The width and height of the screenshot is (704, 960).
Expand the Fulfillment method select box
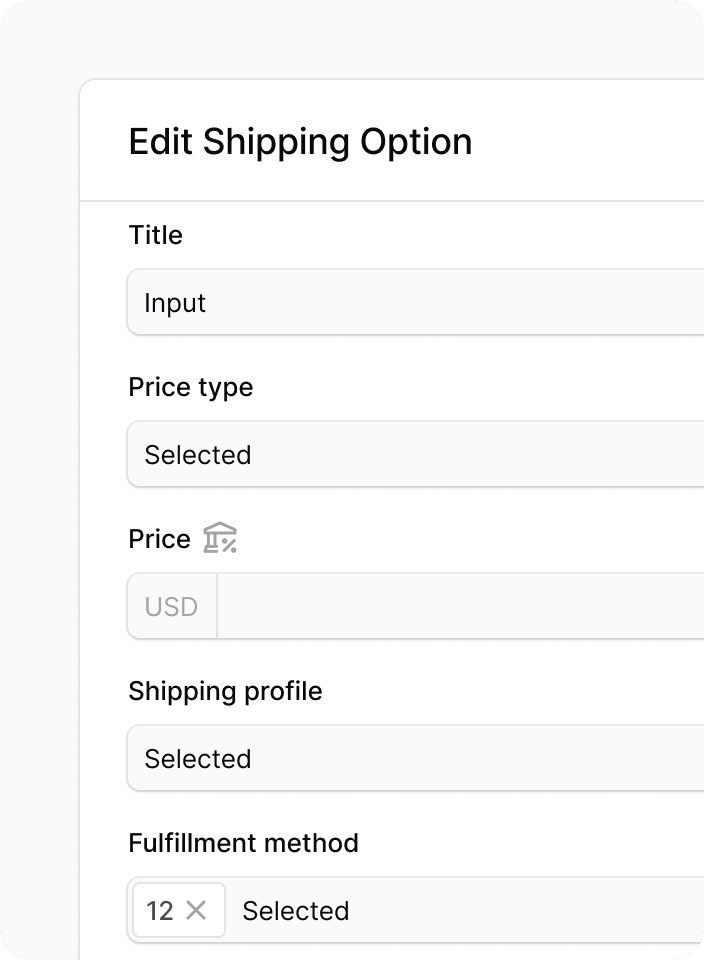[416, 910]
